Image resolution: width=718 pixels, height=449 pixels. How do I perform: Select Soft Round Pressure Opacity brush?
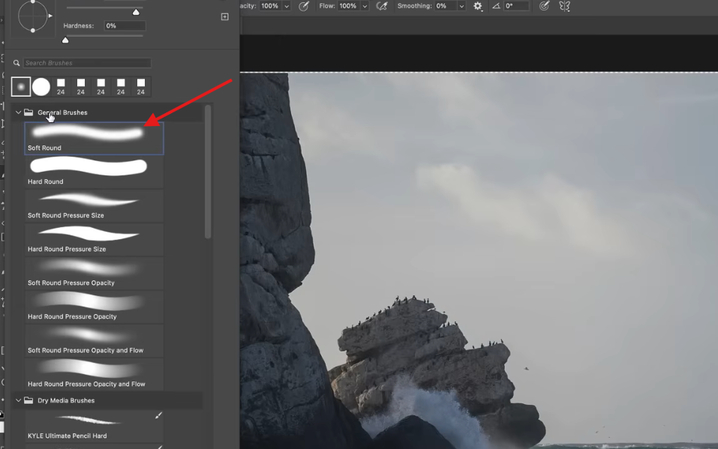94,273
